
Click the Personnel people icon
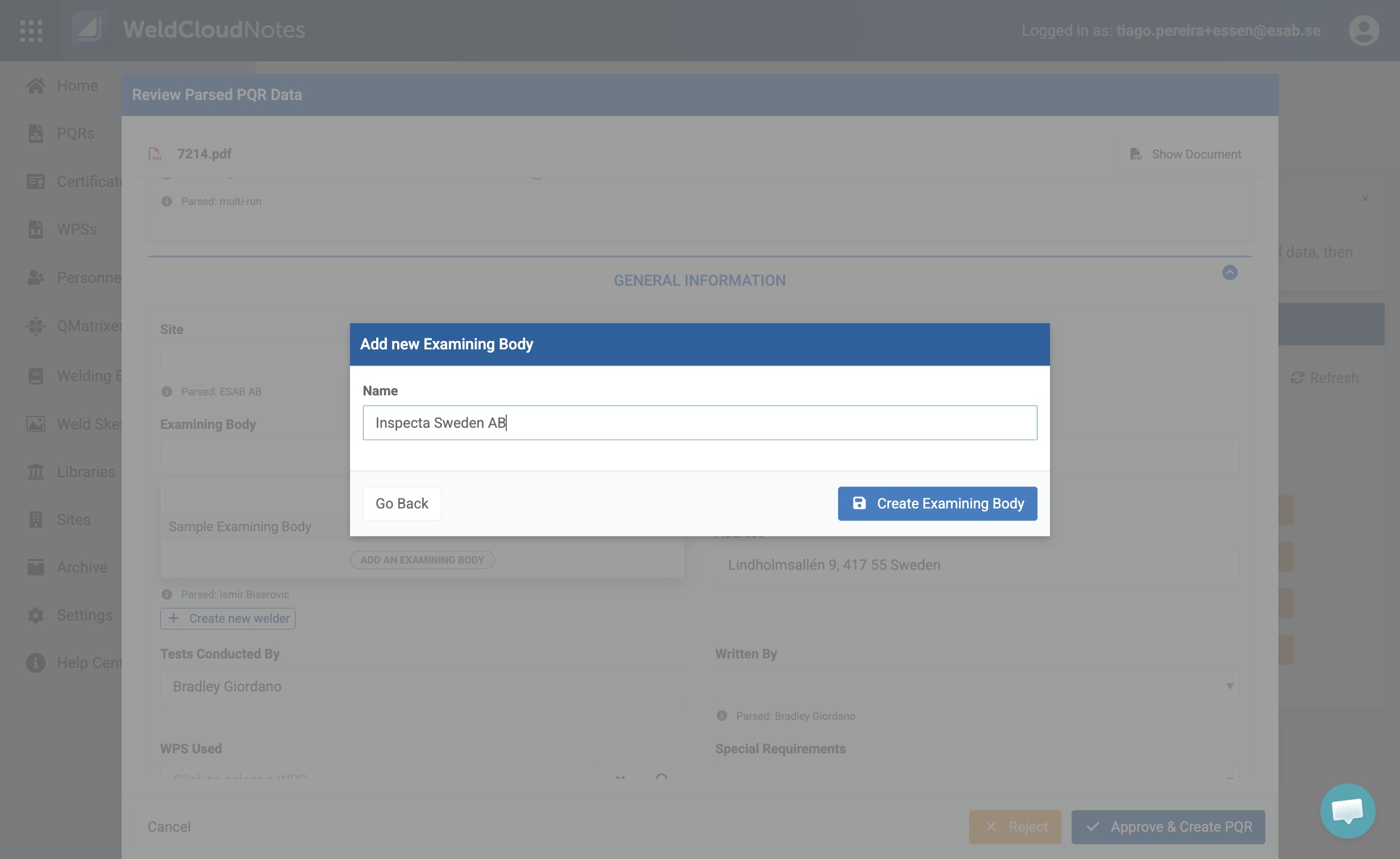coord(35,278)
